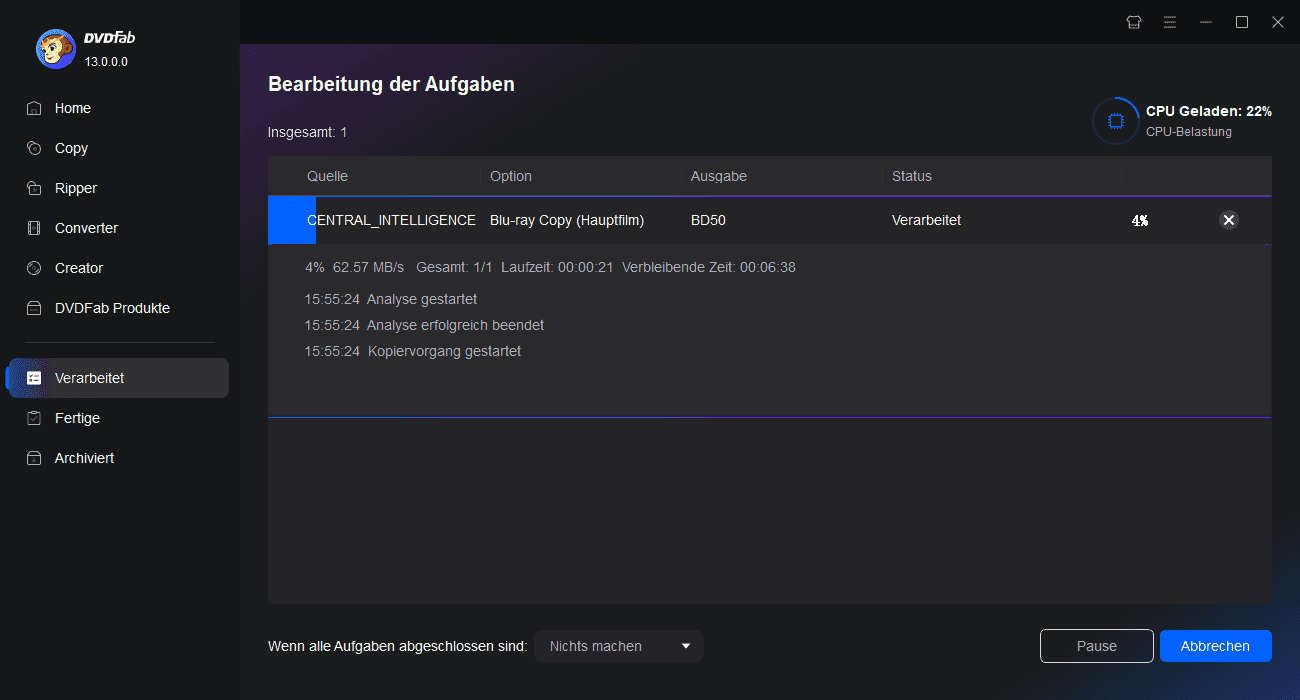Screen dimensions: 1300x700
Task: Click 'Blu-ray Copy (Hauptfilm)' option text
Action: point(567,220)
